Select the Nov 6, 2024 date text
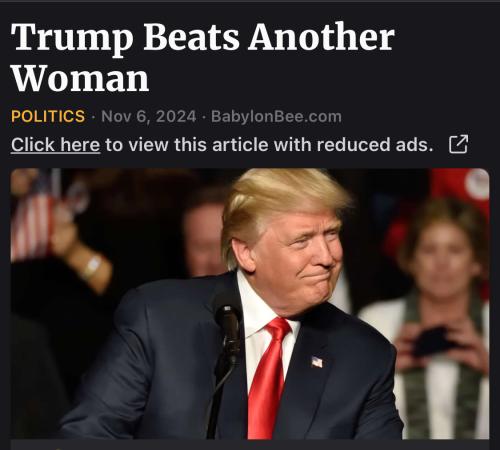 click(149, 117)
